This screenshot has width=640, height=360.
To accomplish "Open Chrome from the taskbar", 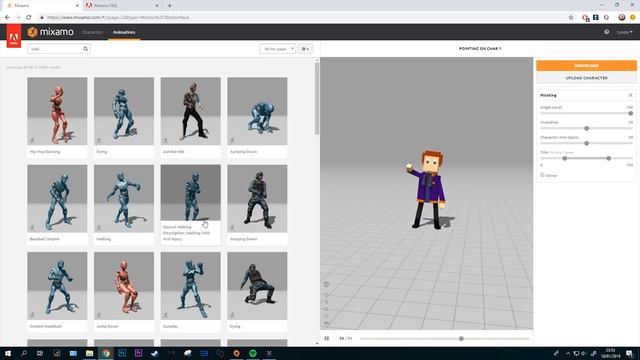I will [106, 353].
